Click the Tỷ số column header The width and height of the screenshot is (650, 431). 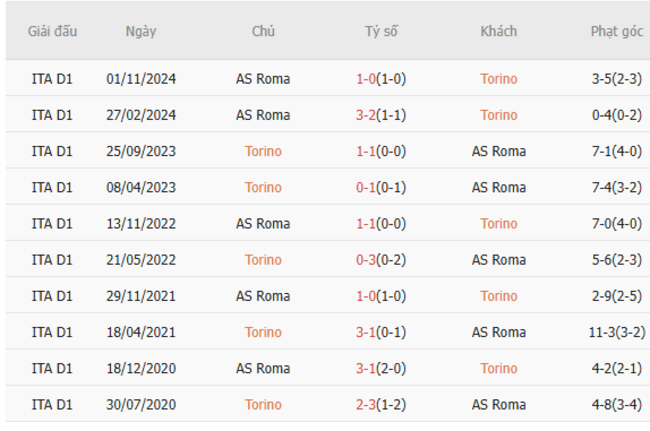point(381,31)
